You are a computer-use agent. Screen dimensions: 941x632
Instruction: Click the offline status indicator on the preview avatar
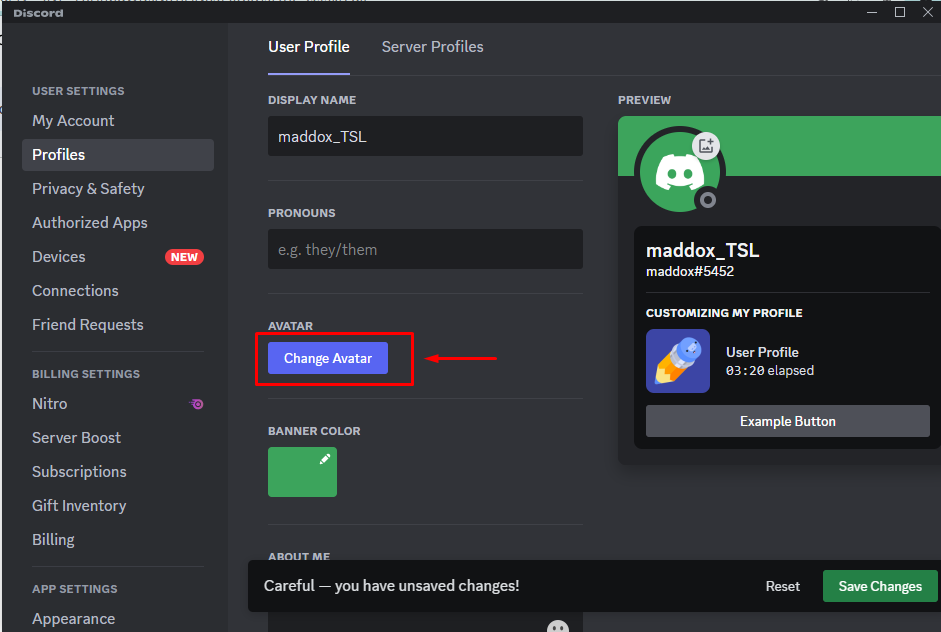coord(708,200)
